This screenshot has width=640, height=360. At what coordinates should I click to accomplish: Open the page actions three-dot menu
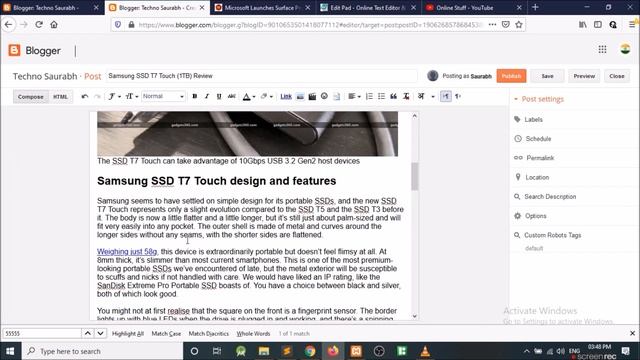point(492,25)
